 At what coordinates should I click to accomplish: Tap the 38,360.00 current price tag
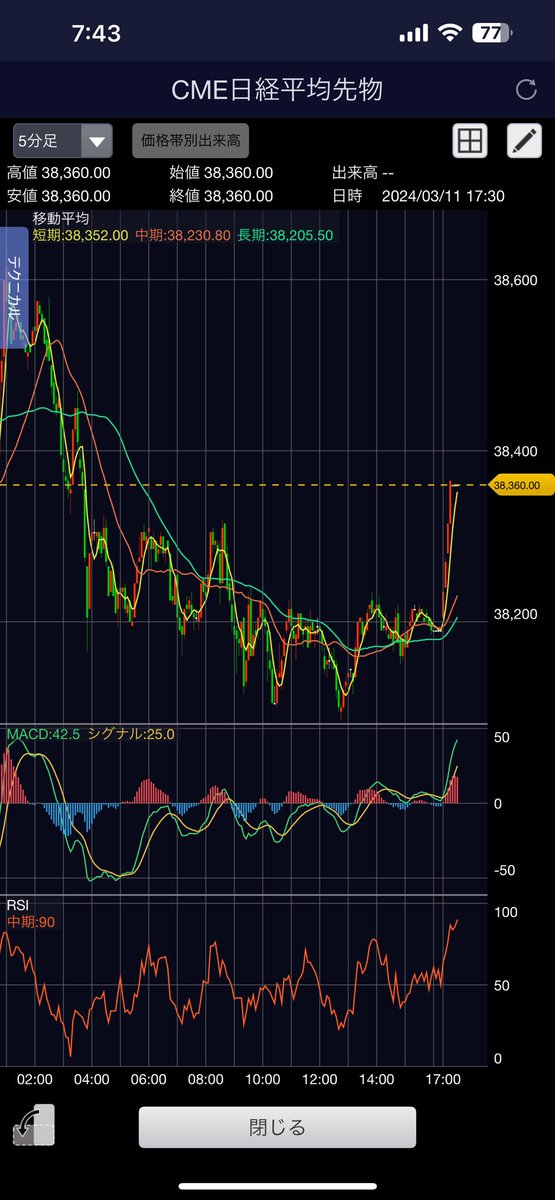(x=520, y=485)
